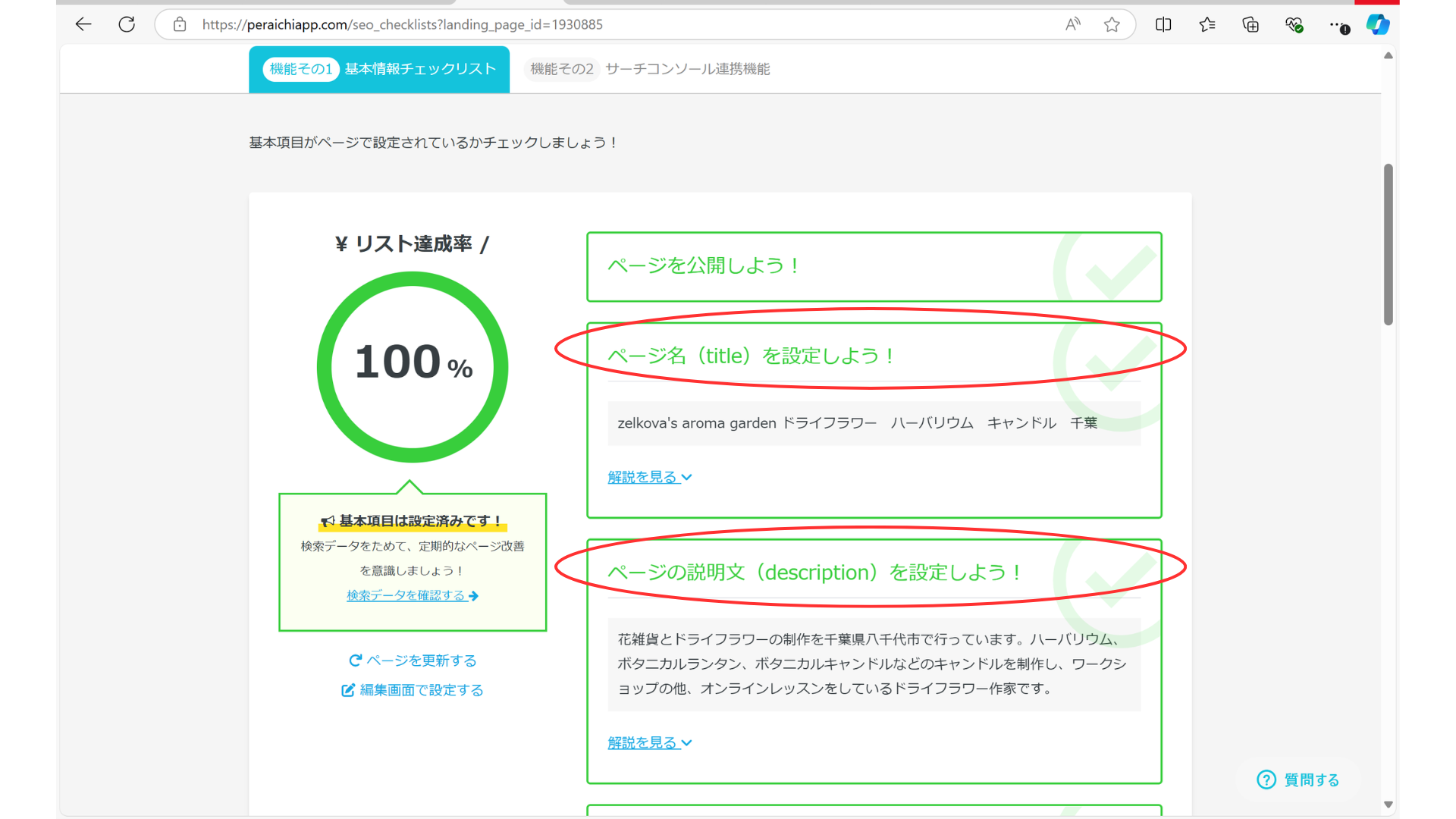Viewport: 1456px width, 819px height.
Task: Click the 100% achievement progress ring
Action: [x=413, y=367]
